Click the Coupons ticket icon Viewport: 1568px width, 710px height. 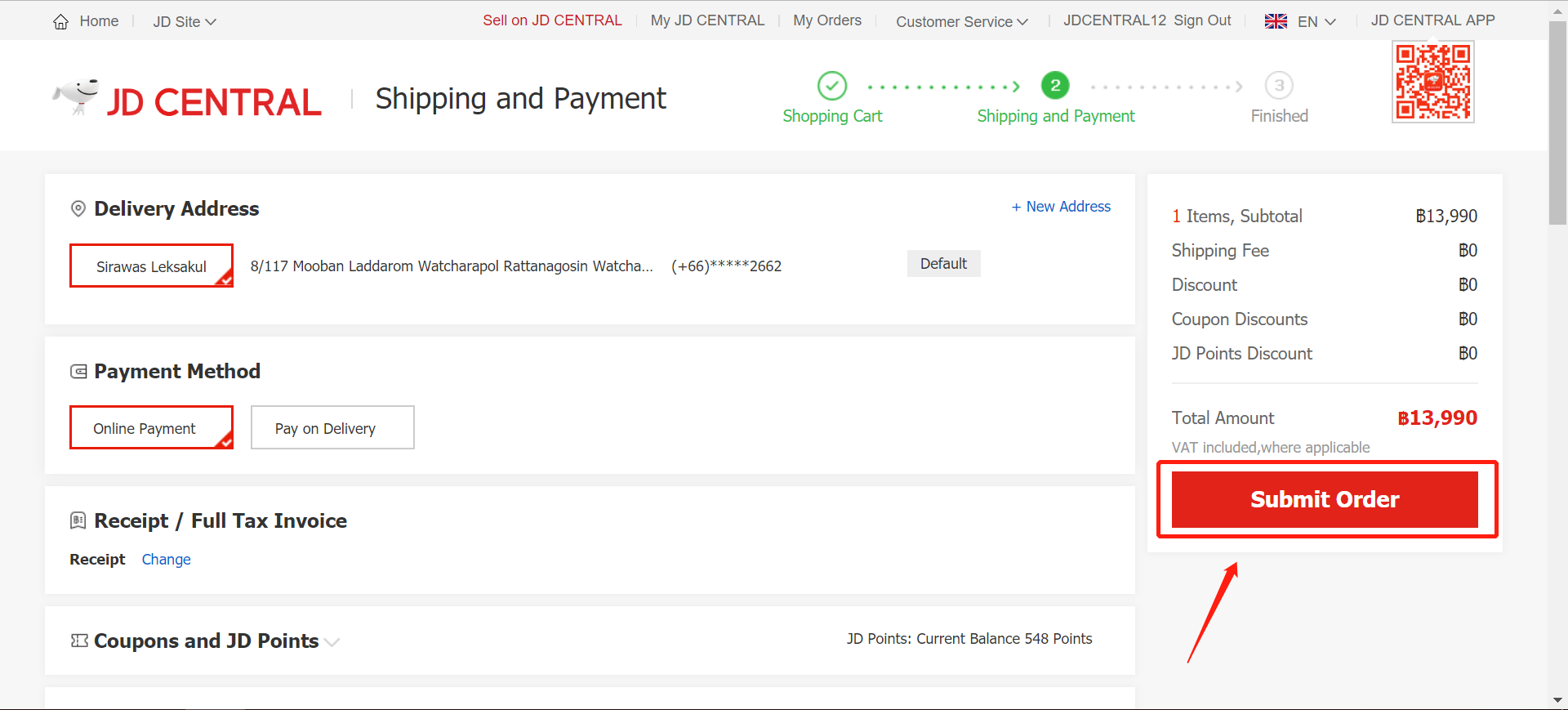(79, 641)
